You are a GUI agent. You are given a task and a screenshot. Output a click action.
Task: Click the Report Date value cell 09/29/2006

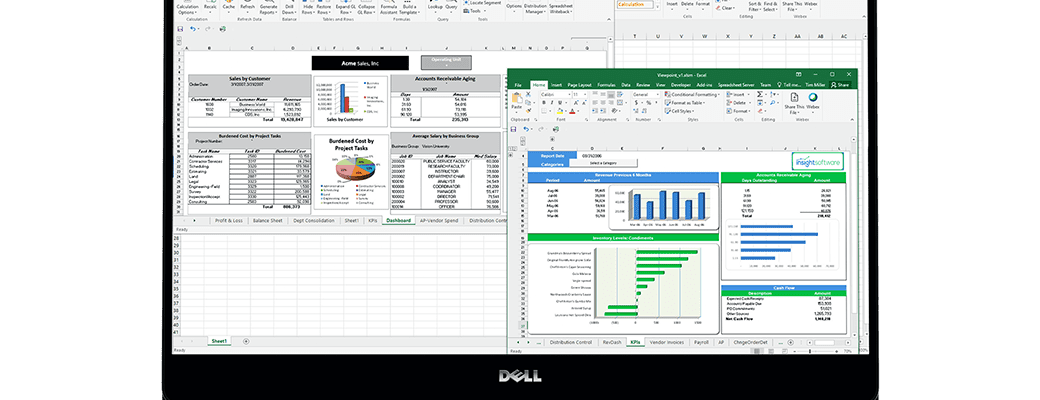[590, 155]
